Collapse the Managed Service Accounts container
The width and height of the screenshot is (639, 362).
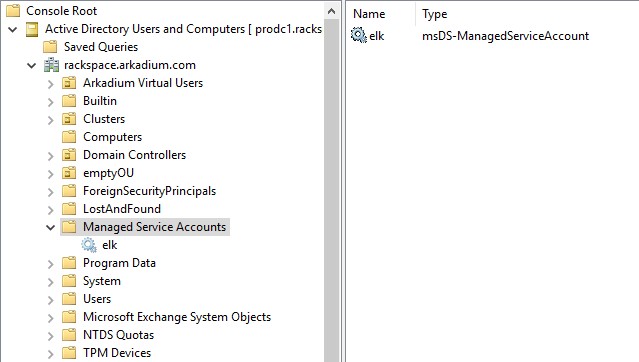click(51, 227)
